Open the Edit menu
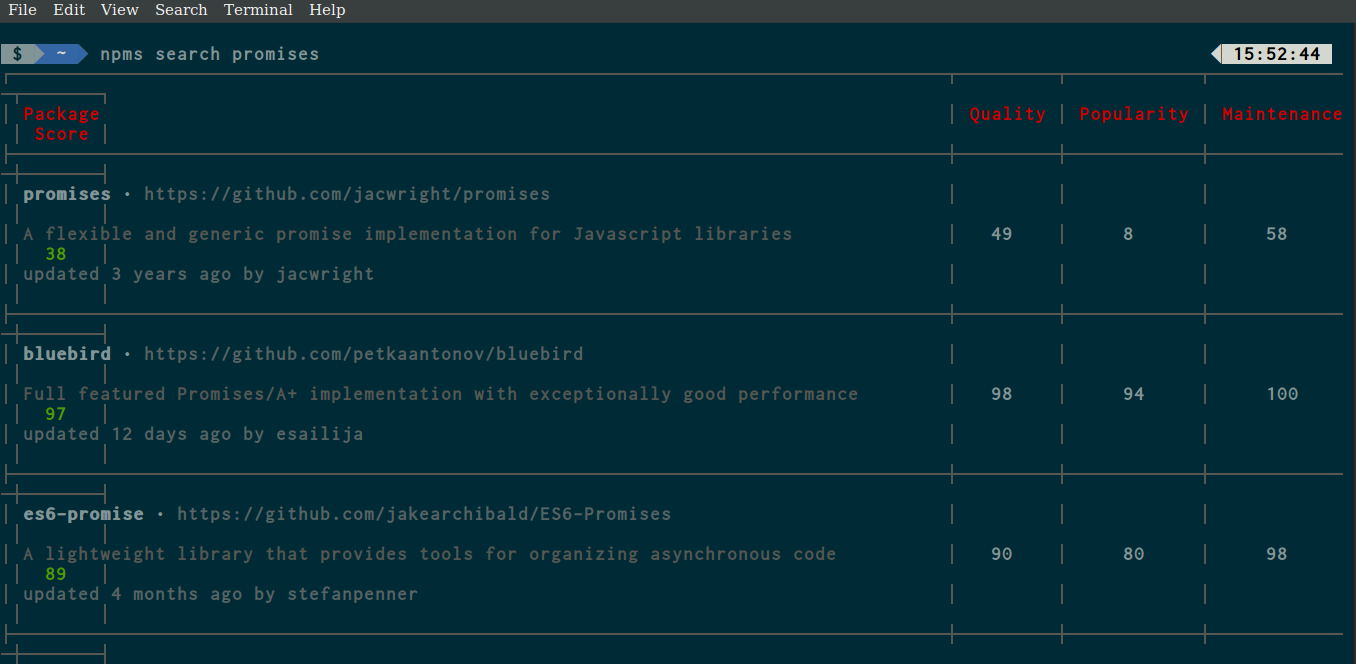This screenshot has height=664, width=1356. [x=69, y=10]
